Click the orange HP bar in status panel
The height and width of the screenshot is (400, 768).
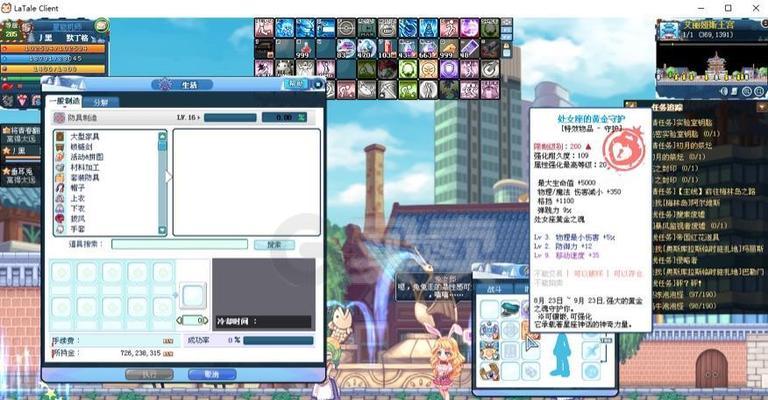pos(53,49)
